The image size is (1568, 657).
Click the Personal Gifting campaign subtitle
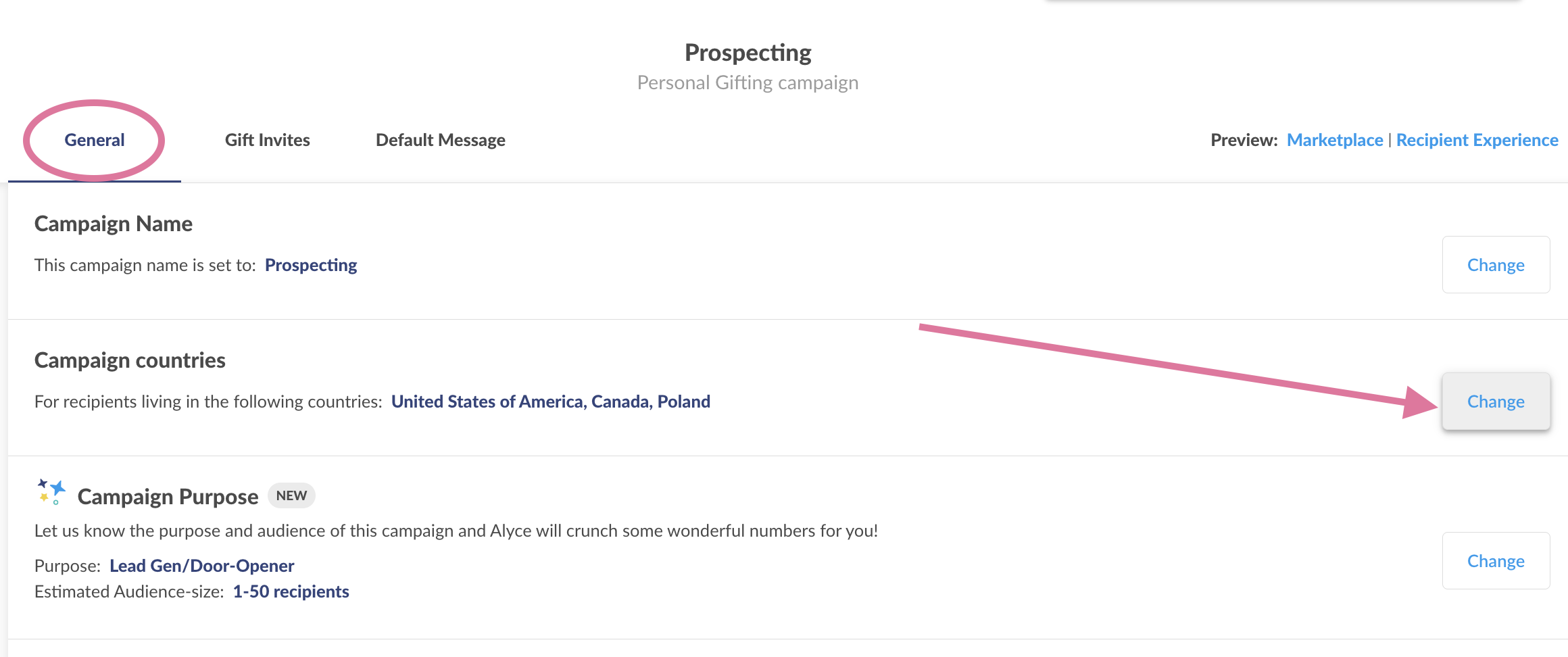click(748, 82)
